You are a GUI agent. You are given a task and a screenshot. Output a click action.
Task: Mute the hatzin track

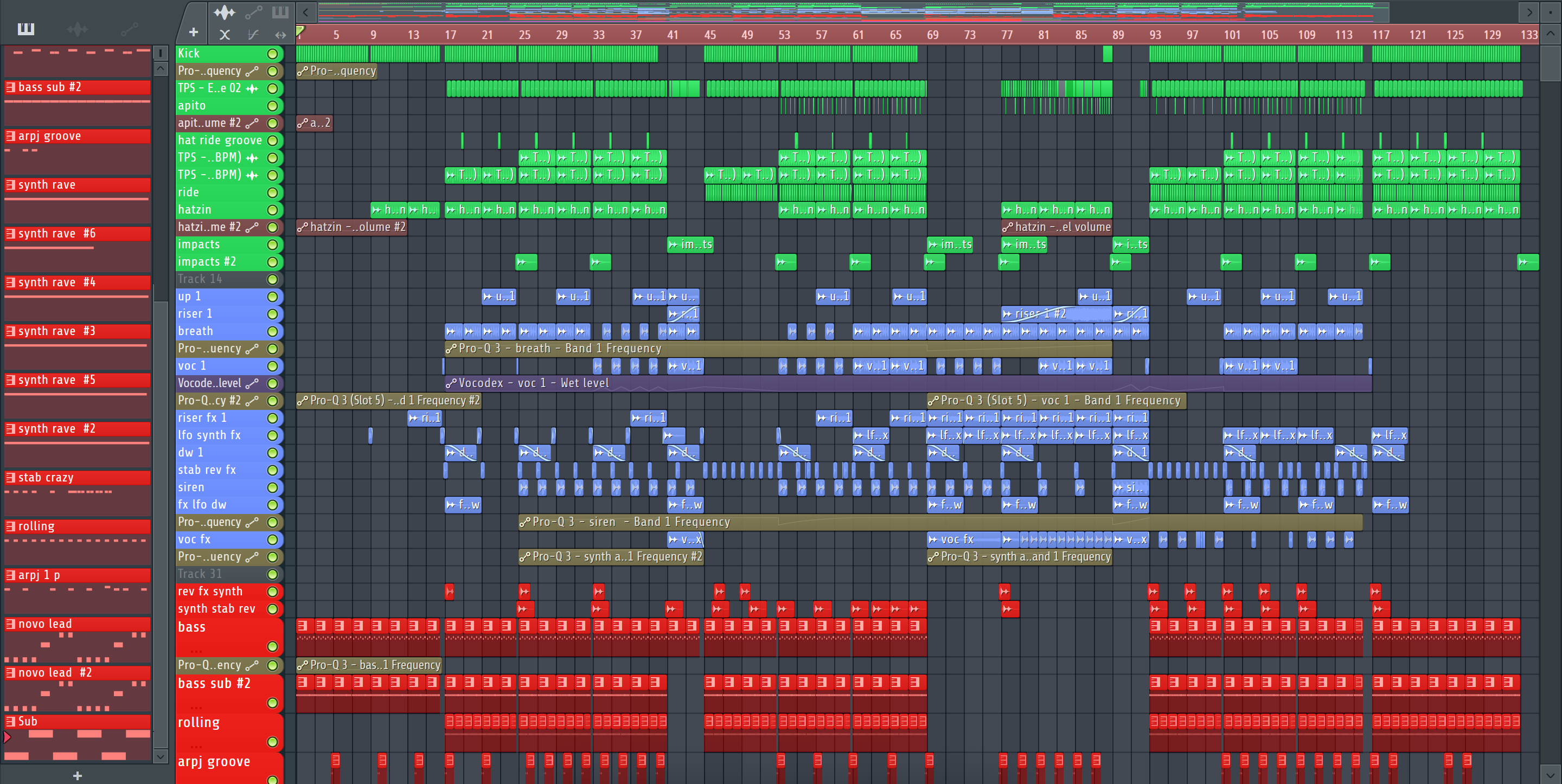click(273, 210)
